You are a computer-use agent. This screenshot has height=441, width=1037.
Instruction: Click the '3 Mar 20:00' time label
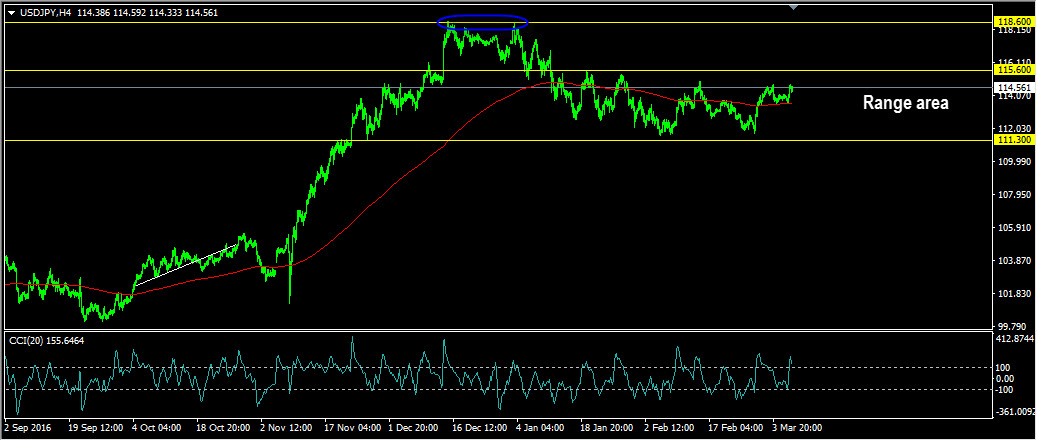pyautogui.click(x=798, y=428)
